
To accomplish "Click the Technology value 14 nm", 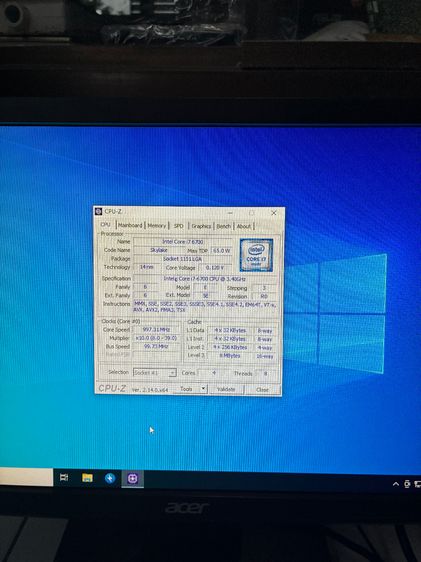I will click(147, 267).
